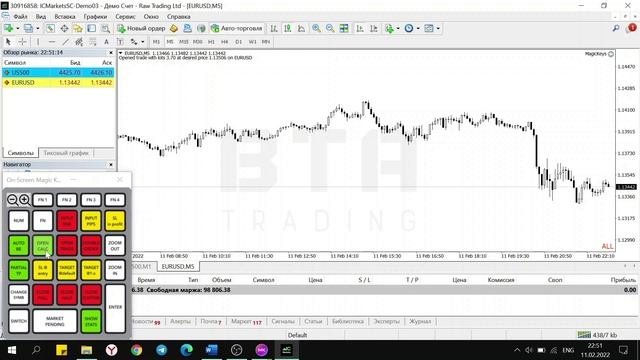Image resolution: width=640 pixels, height=360 pixels.
Task: Open Word from the taskbar
Action: click(211, 350)
